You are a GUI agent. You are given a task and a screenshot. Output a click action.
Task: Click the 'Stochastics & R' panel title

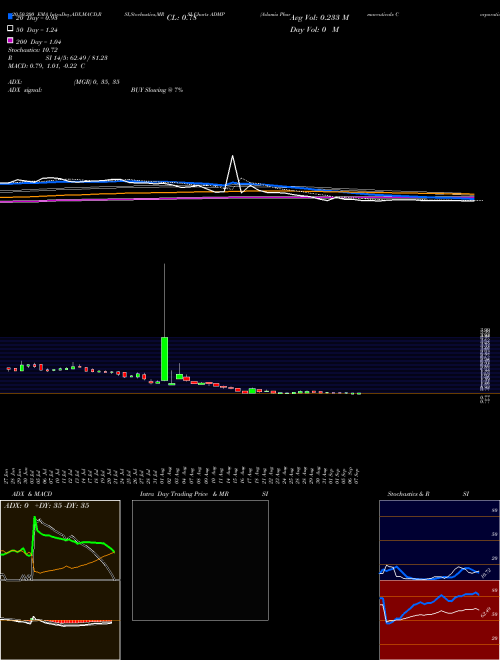pos(408,494)
